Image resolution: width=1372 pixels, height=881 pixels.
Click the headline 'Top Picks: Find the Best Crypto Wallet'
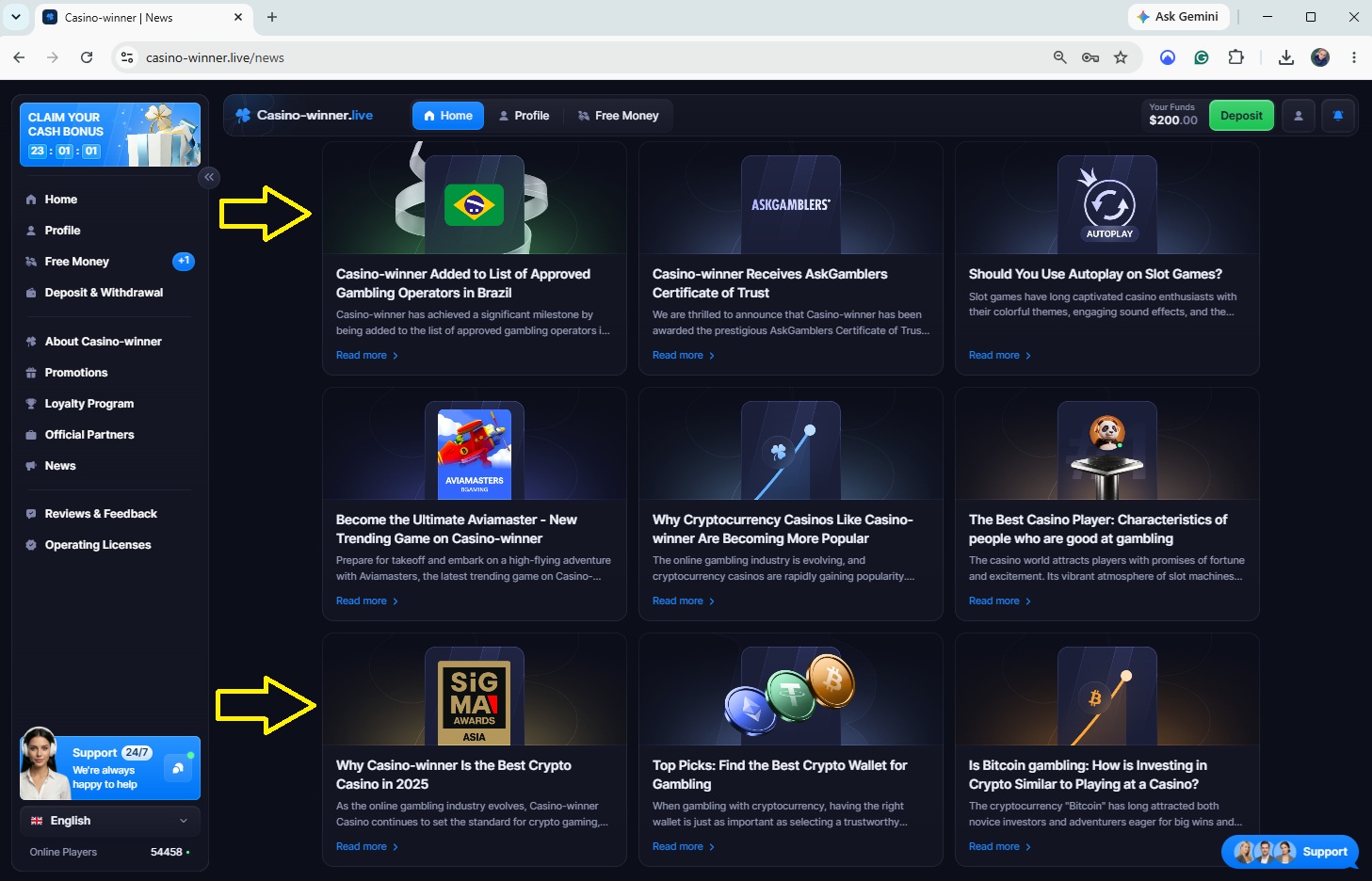[780, 775]
